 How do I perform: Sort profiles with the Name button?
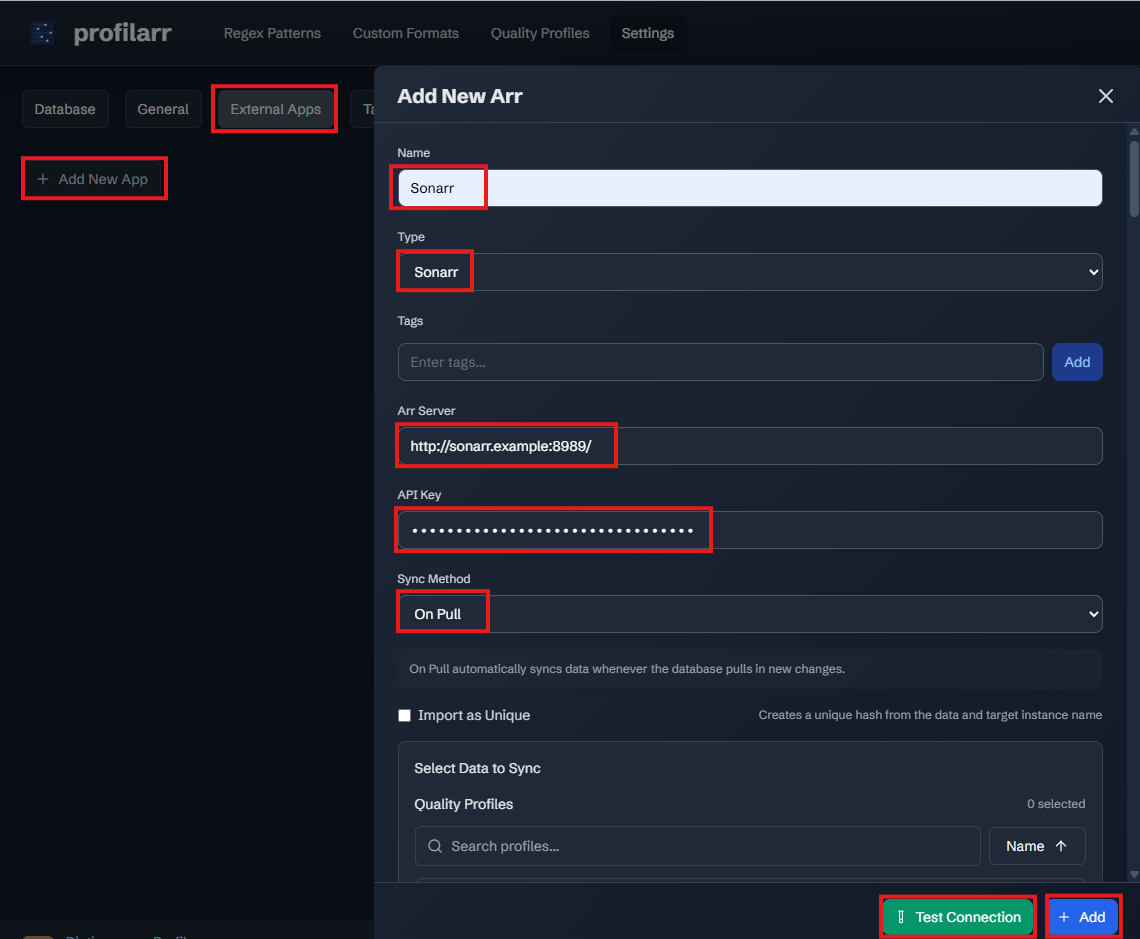[x=1037, y=846]
